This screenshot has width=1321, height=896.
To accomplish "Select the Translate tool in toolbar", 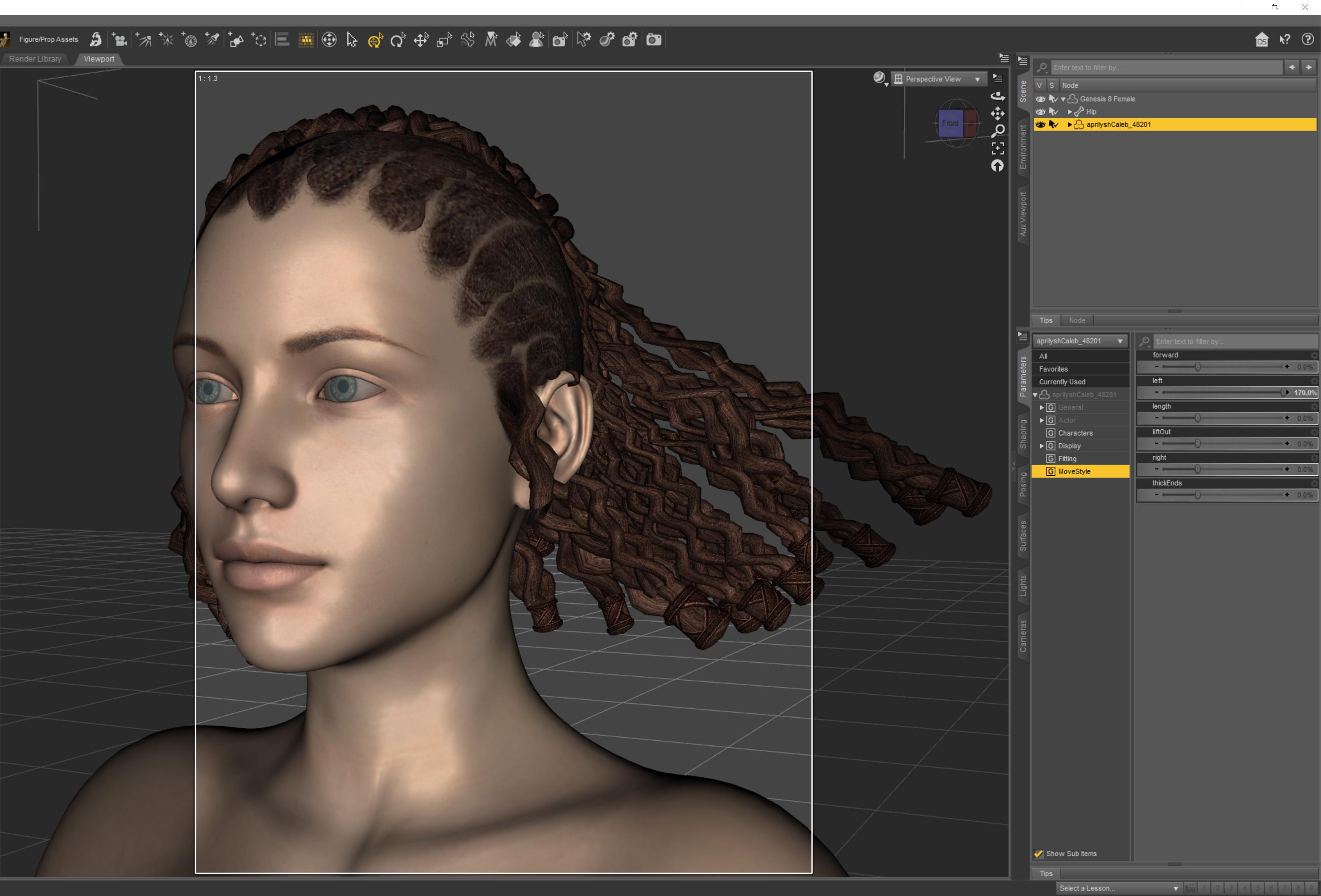I will 421,40.
